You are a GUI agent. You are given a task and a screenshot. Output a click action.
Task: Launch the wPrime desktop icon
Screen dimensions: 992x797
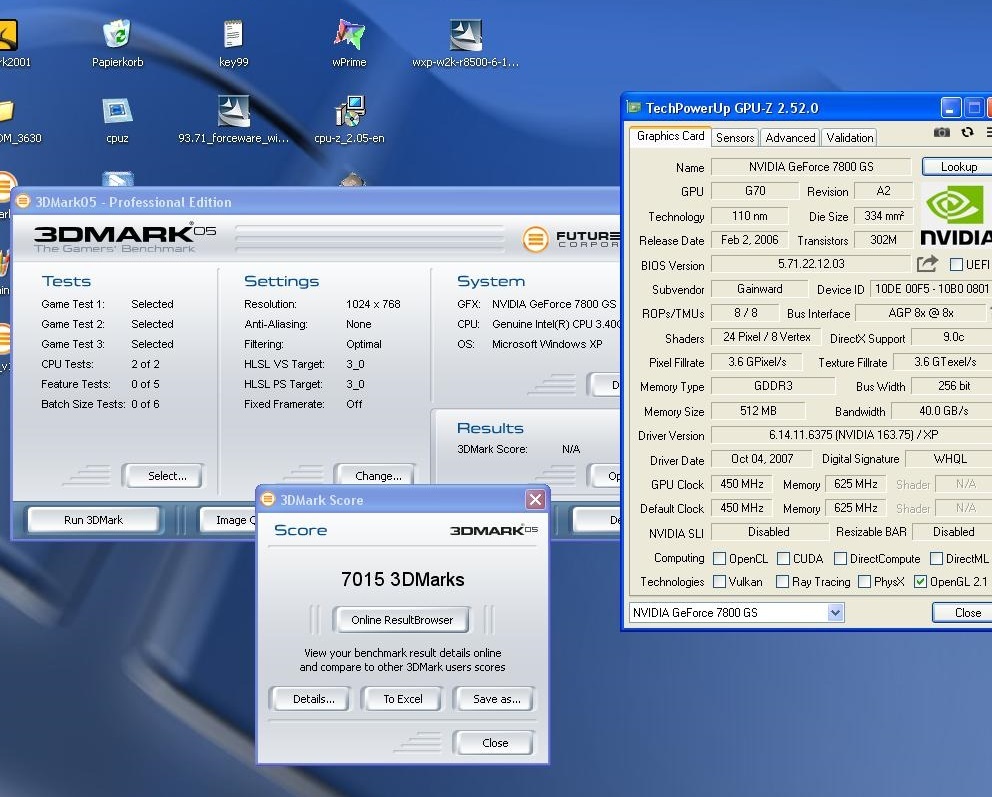[x=349, y=37]
